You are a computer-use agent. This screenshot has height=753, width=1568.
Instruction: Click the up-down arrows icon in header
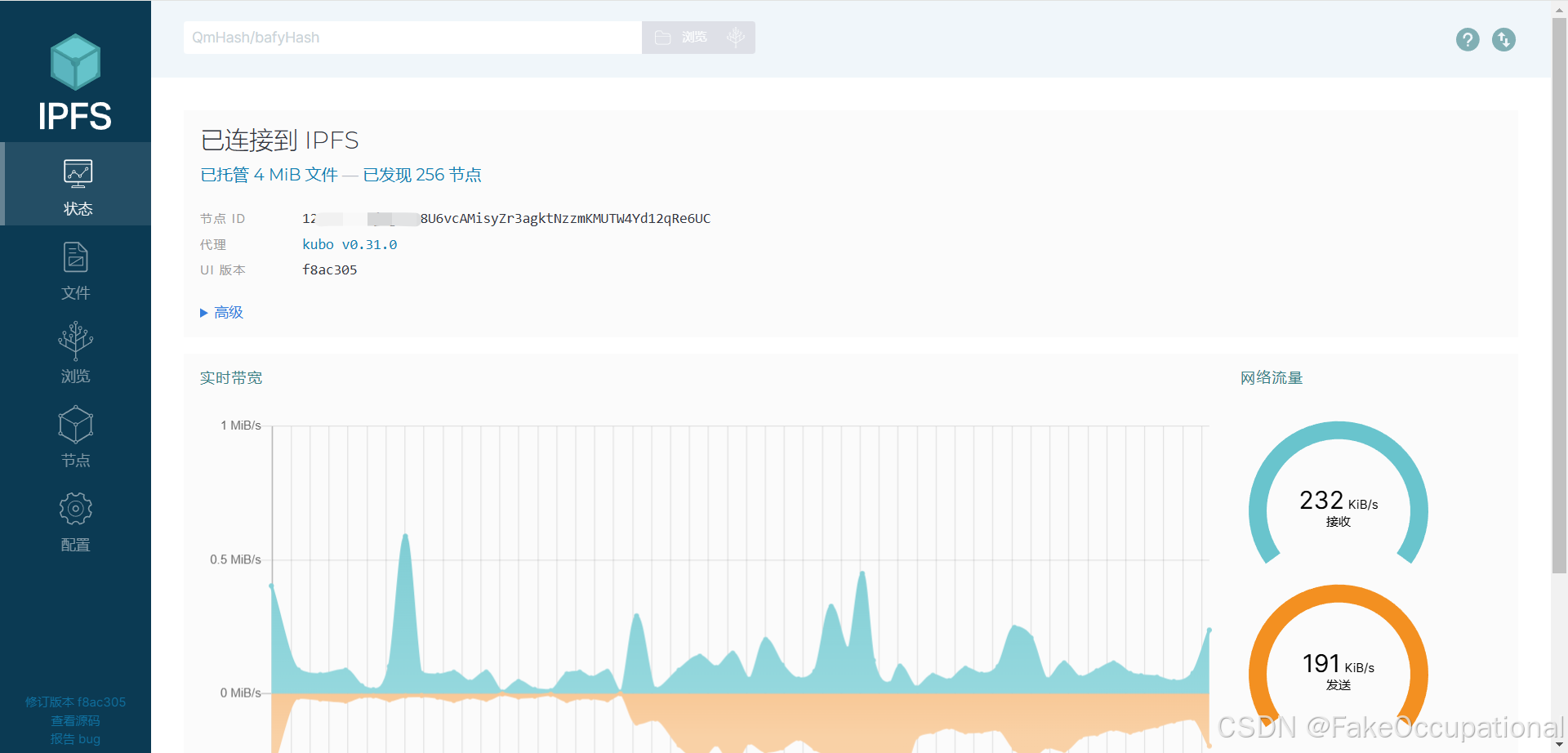click(x=1503, y=39)
